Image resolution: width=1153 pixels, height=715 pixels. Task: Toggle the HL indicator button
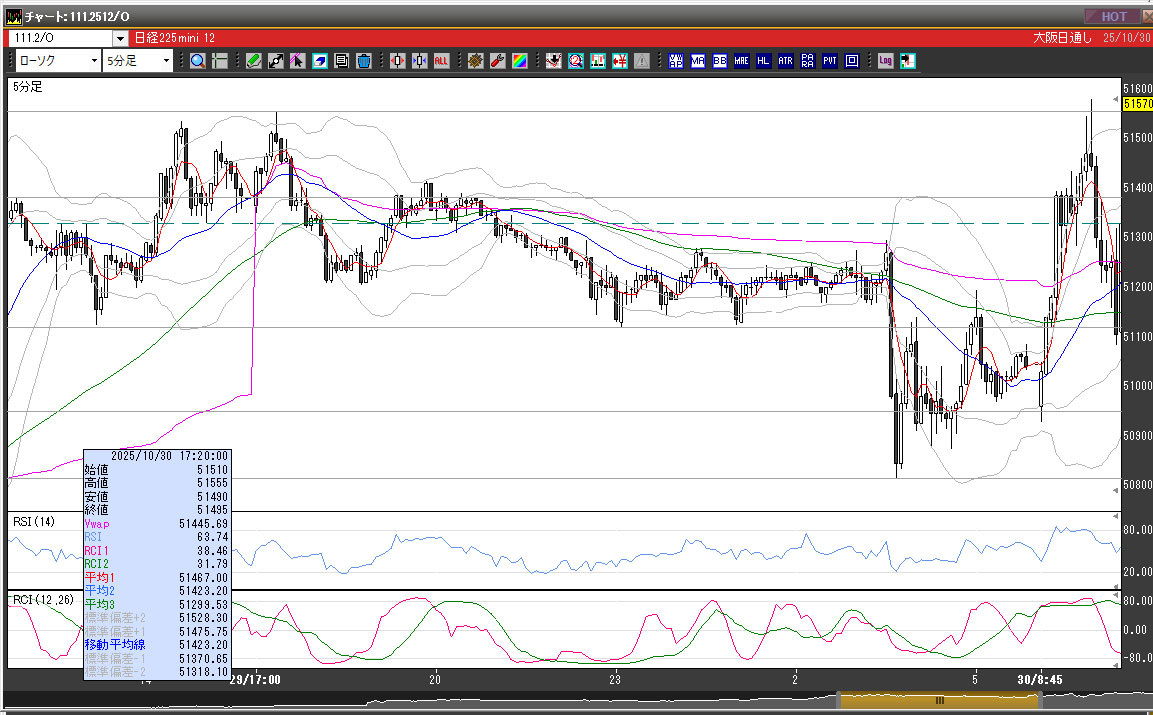tap(763, 61)
